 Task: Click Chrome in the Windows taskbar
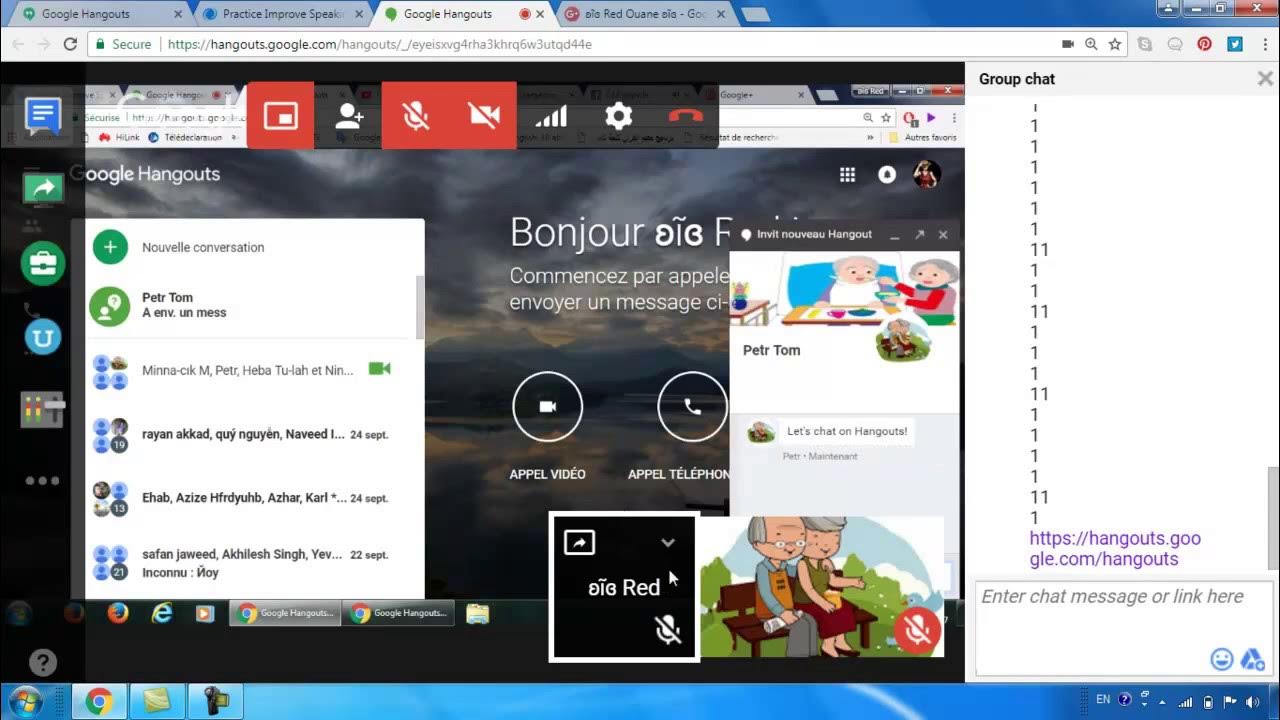click(x=98, y=702)
